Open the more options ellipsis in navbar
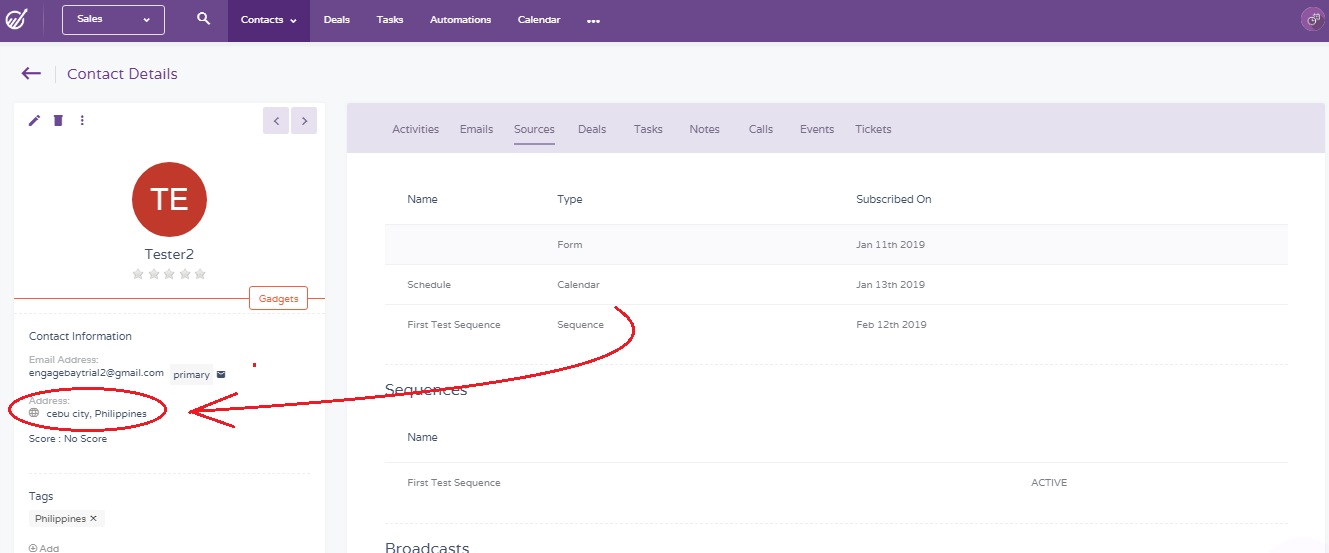This screenshot has width=1329, height=553. coord(593,21)
